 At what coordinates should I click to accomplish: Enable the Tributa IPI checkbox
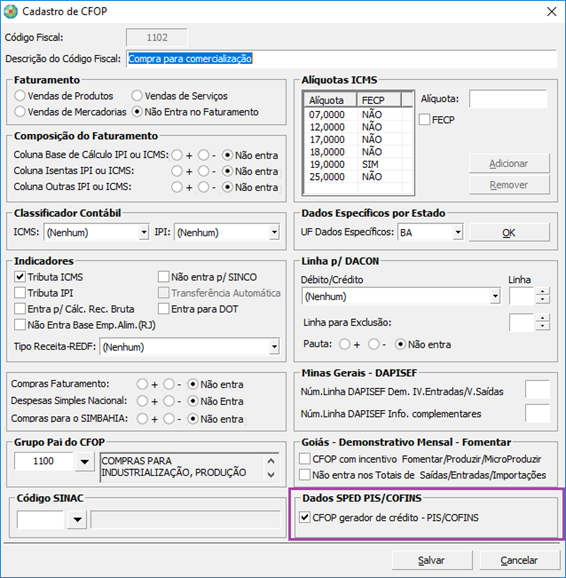20,293
